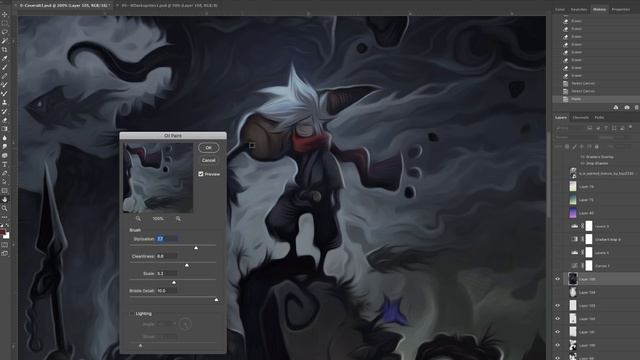This screenshot has width=640, height=360.
Task: Toggle layer filtering switch in Layers panel
Action: point(631,127)
